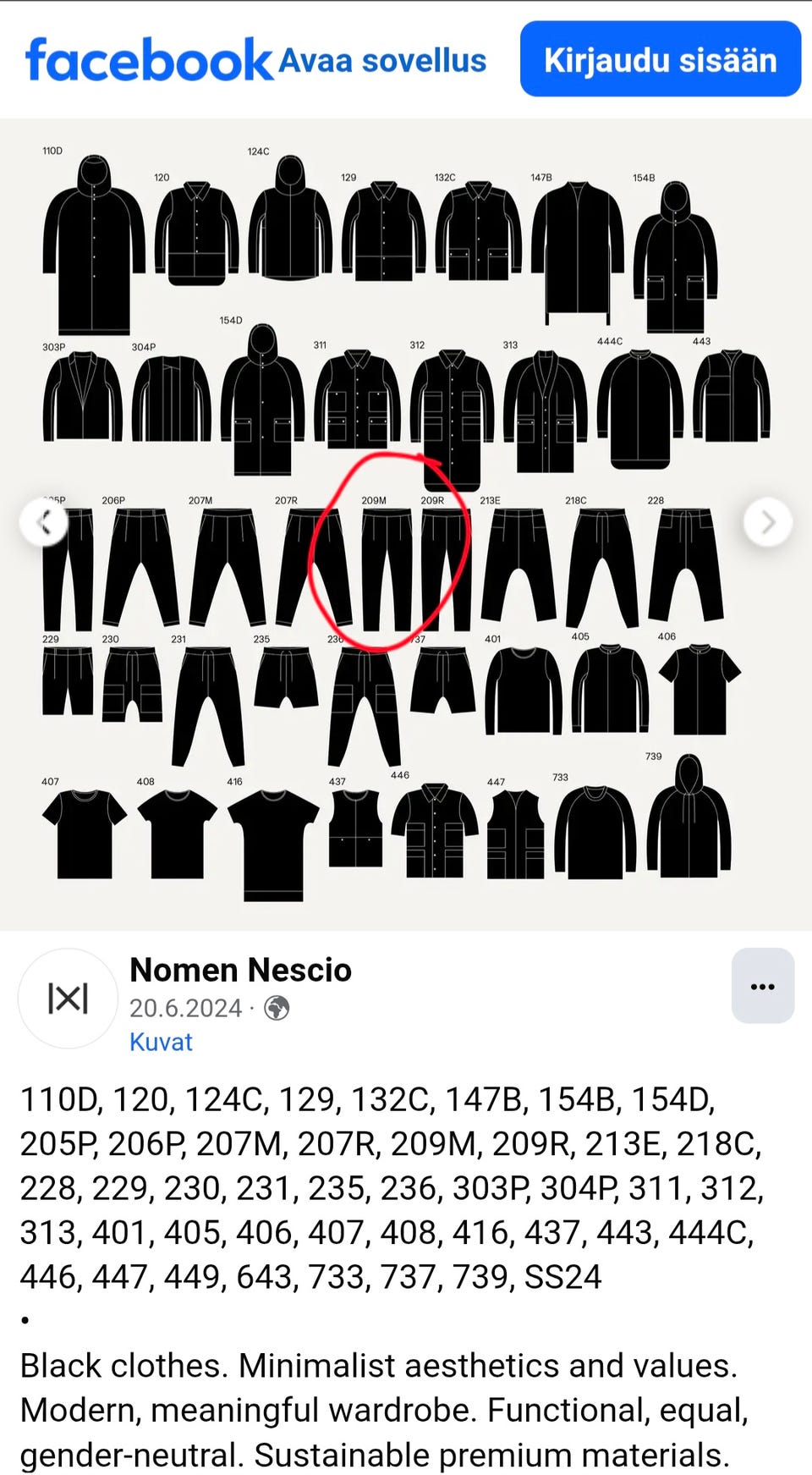Tap the Kirjaudu sisään button
The height and width of the screenshot is (1475, 812).
click(661, 59)
